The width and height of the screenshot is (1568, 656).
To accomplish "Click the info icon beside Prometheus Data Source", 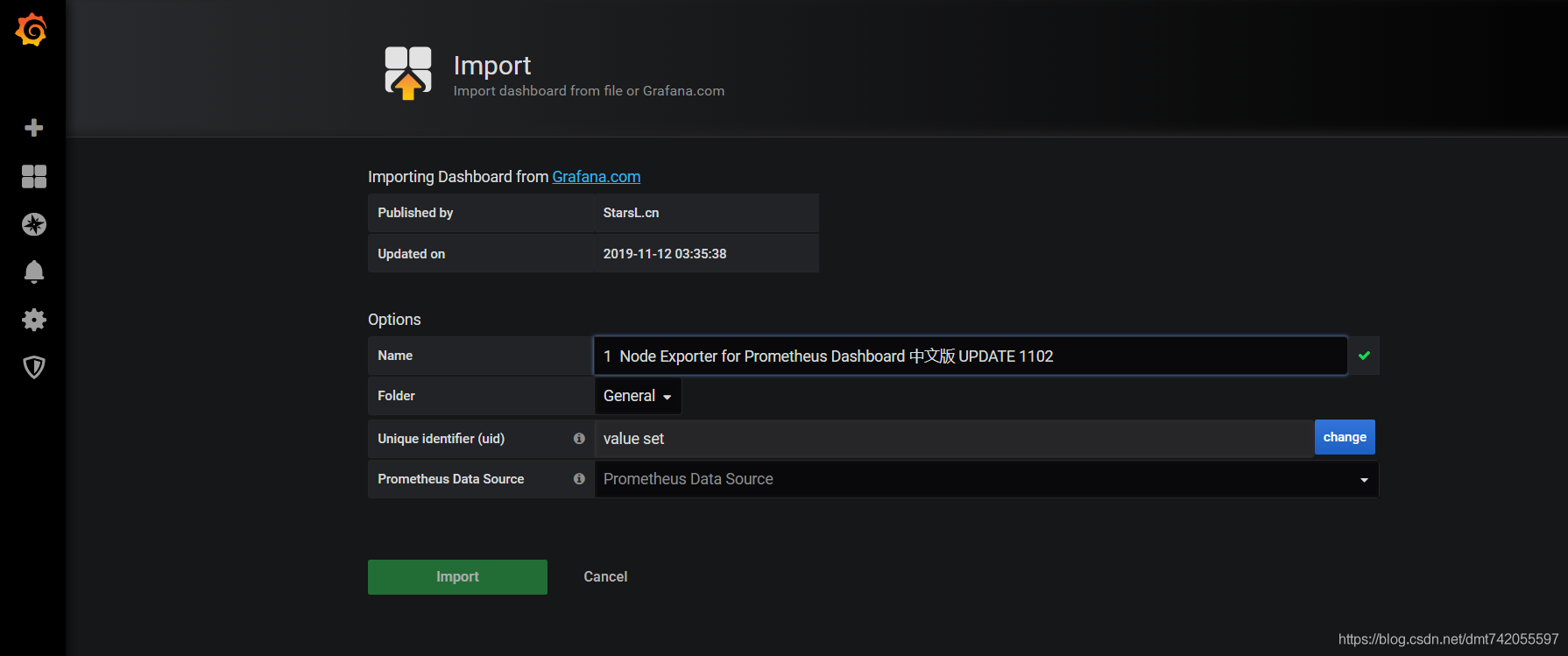I will click(579, 478).
